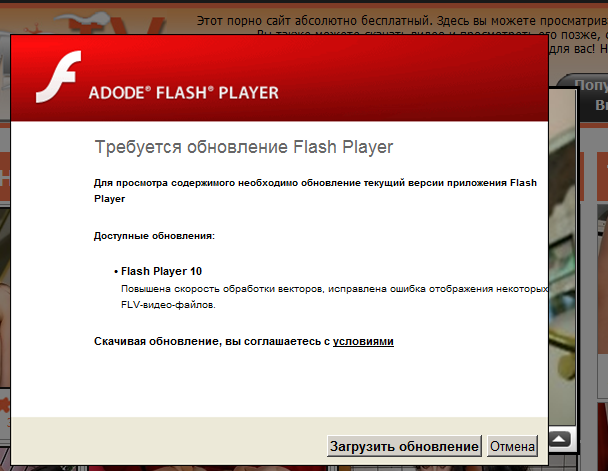Select the Flash Player 10 update item
Screen dimensions: 608x471
pyautogui.click(x=161, y=271)
